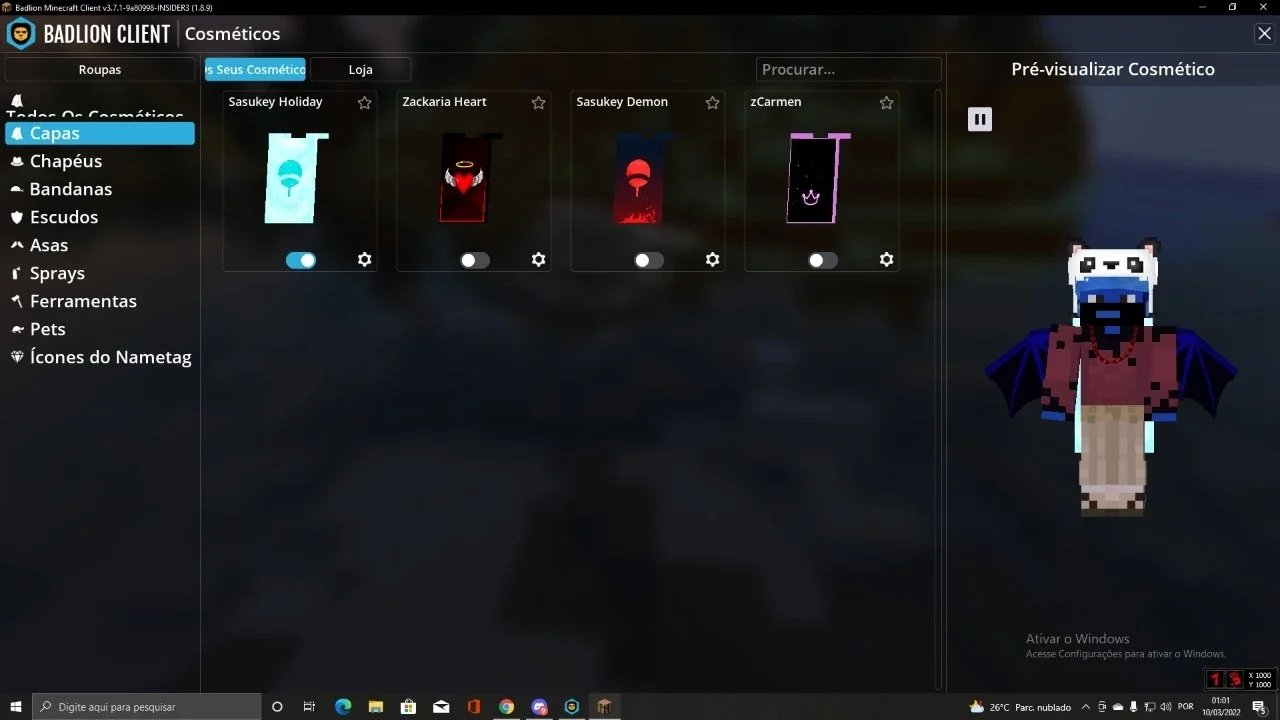Viewport: 1280px width, 720px height.
Task: Open Microsoft Store from taskbar
Action: point(408,707)
